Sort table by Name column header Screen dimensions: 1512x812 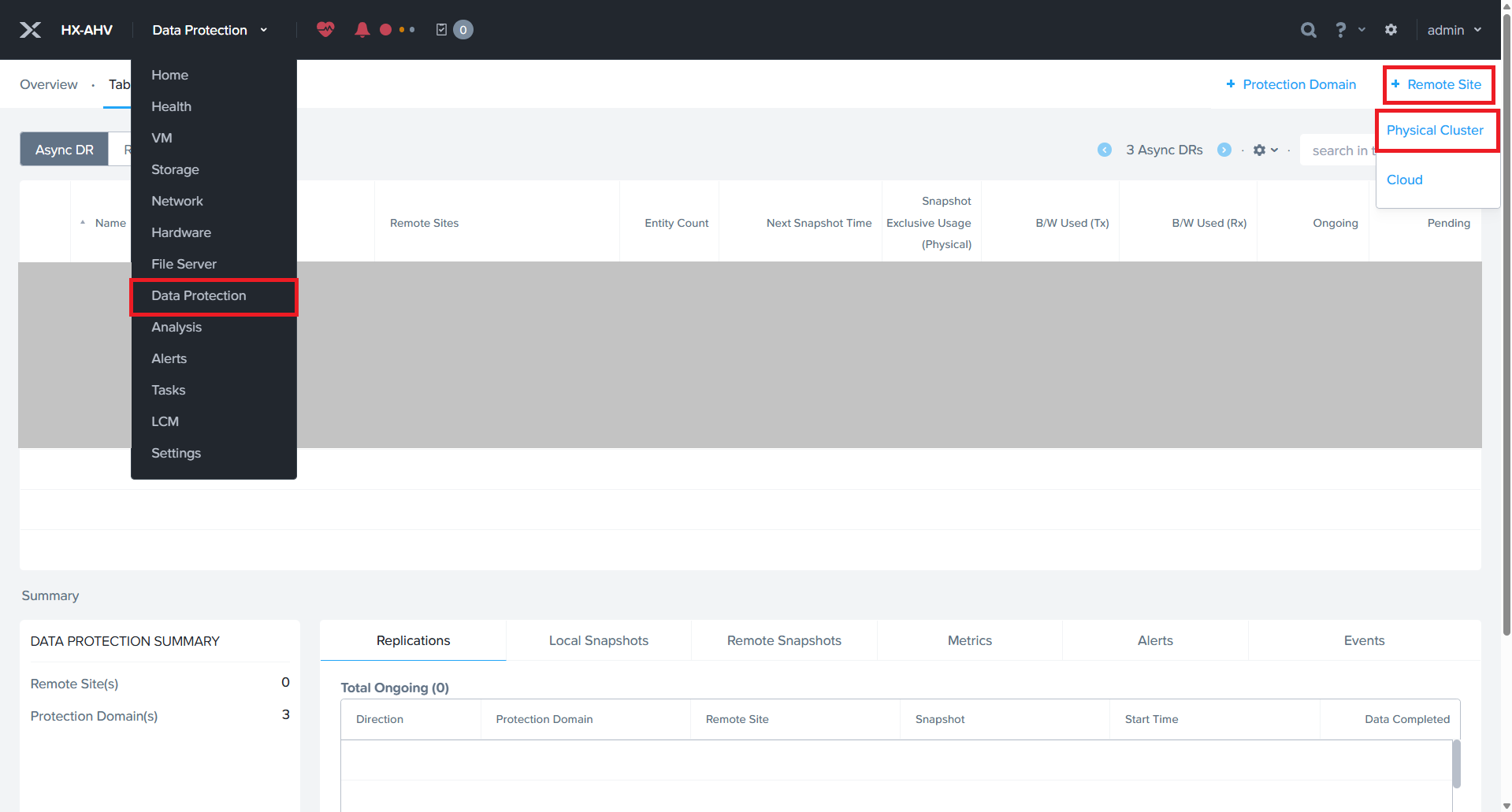[x=110, y=223]
